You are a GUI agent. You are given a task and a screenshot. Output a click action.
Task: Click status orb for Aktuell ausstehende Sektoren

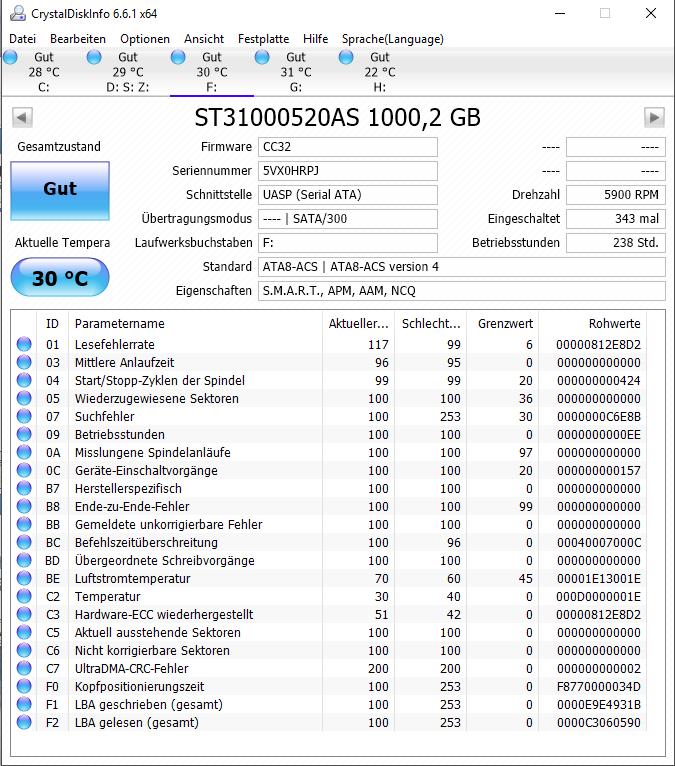(24, 632)
